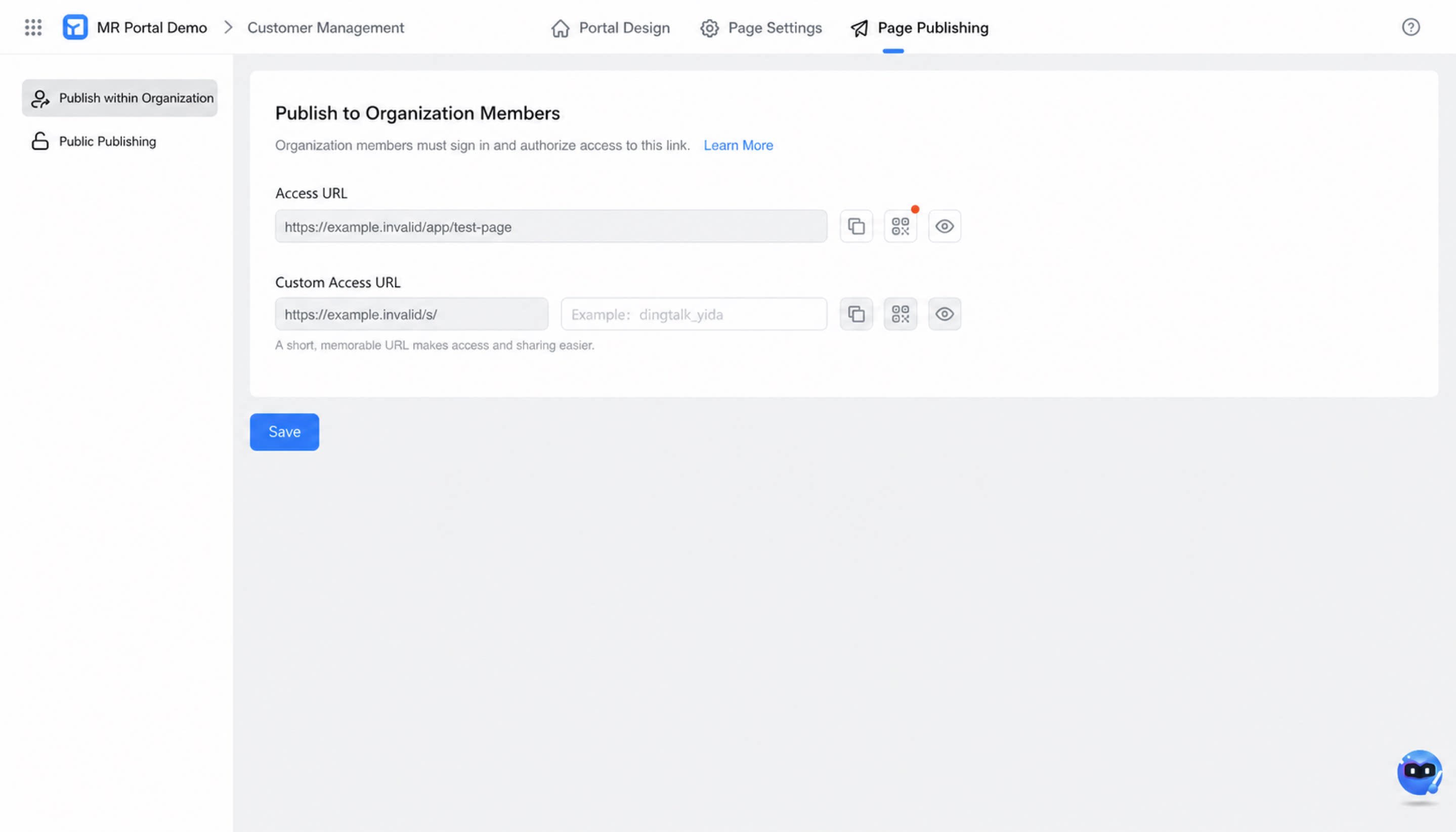Viewport: 1456px width, 832px height.
Task: Open the app grid launcher icon
Action: pyautogui.click(x=33, y=27)
